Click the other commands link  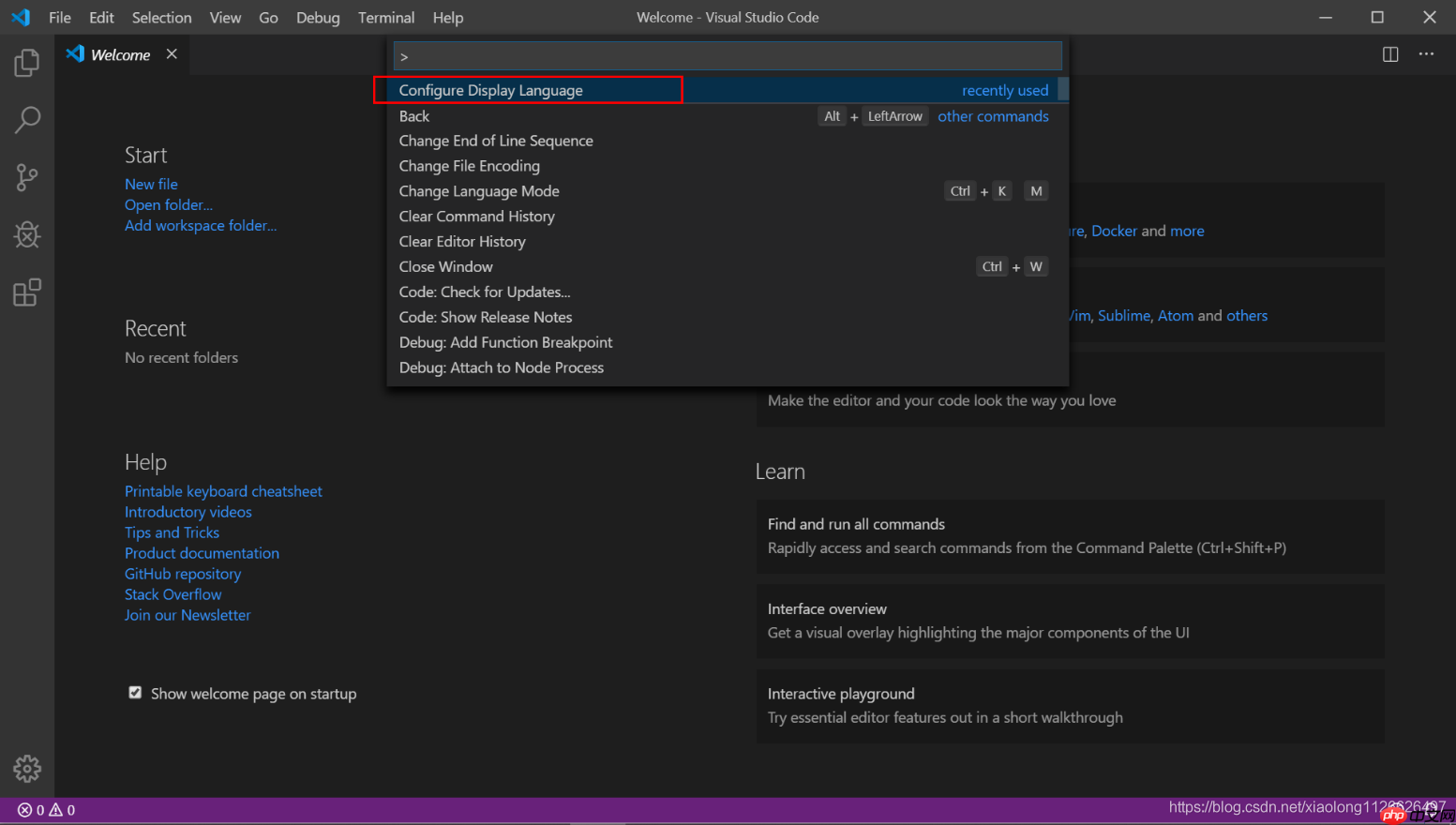tap(993, 116)
